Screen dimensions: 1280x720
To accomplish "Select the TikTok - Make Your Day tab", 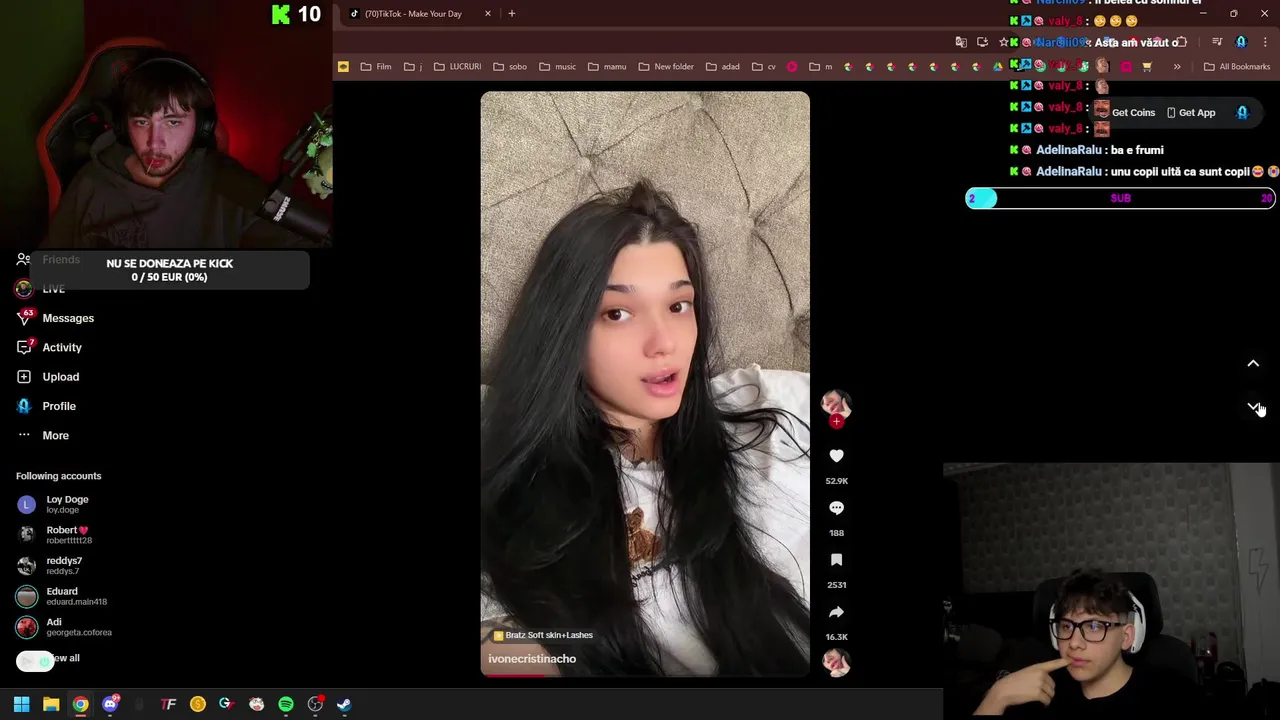I will point(412,14).
